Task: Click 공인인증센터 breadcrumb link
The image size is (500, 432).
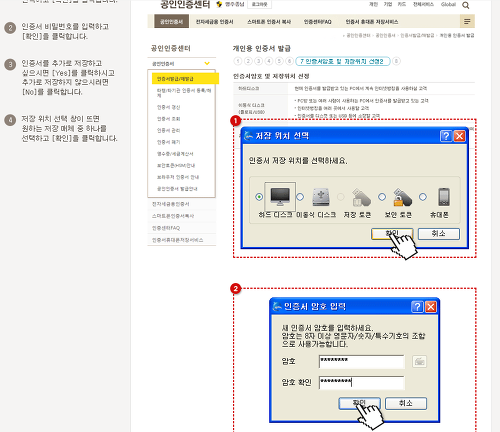Action: (358, 35)
